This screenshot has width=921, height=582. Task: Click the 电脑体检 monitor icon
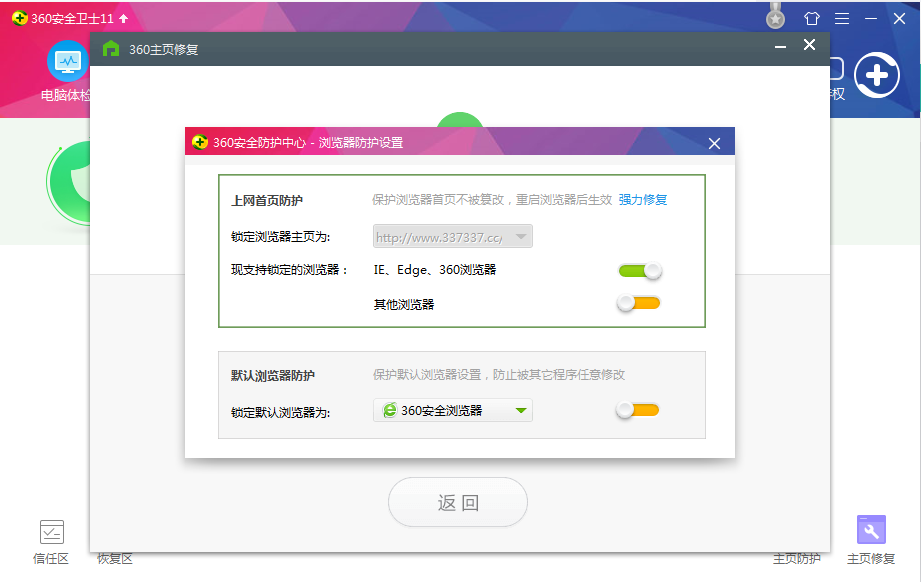[68, 60]
